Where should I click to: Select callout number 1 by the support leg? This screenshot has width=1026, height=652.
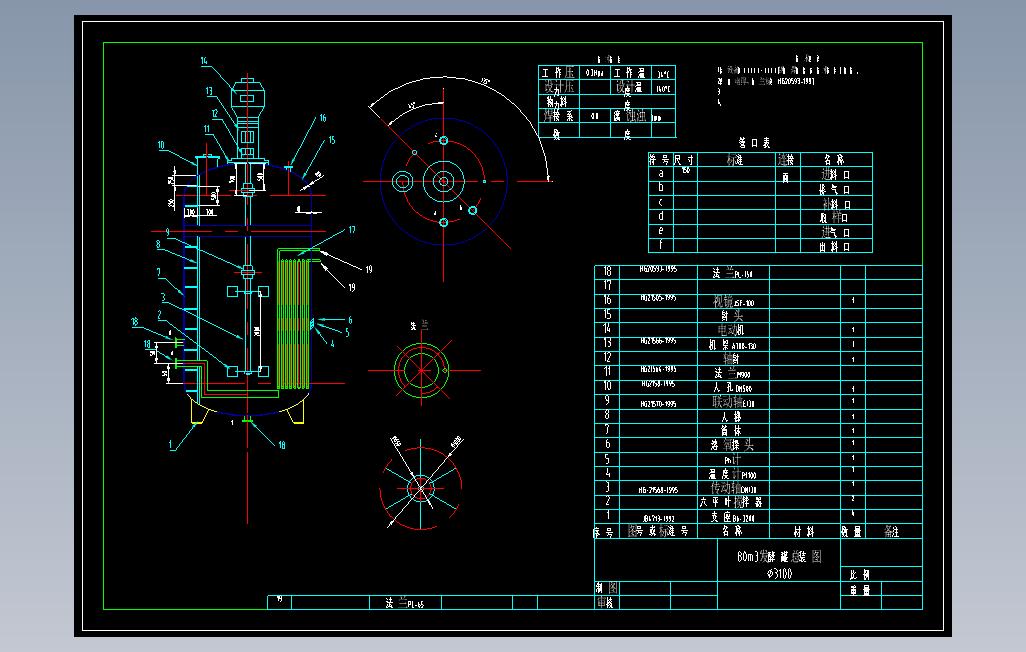(x=171, y=445)
